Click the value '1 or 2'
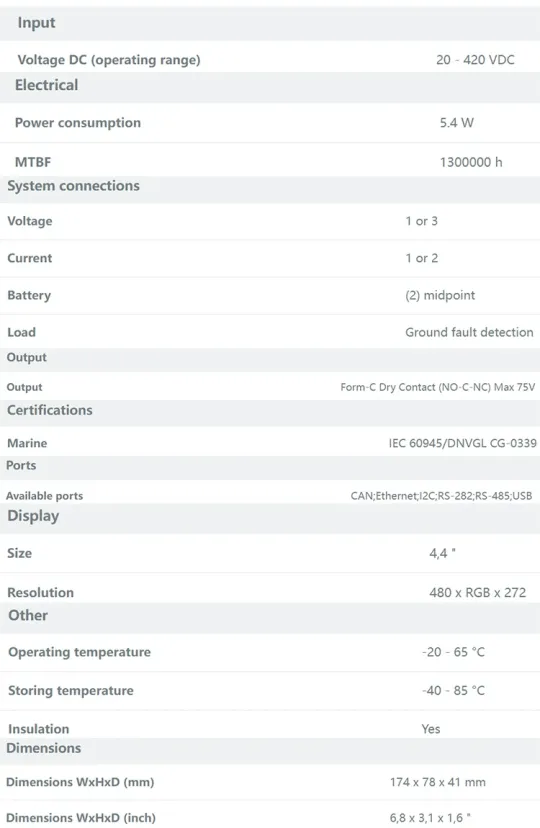 click(421, 258)
